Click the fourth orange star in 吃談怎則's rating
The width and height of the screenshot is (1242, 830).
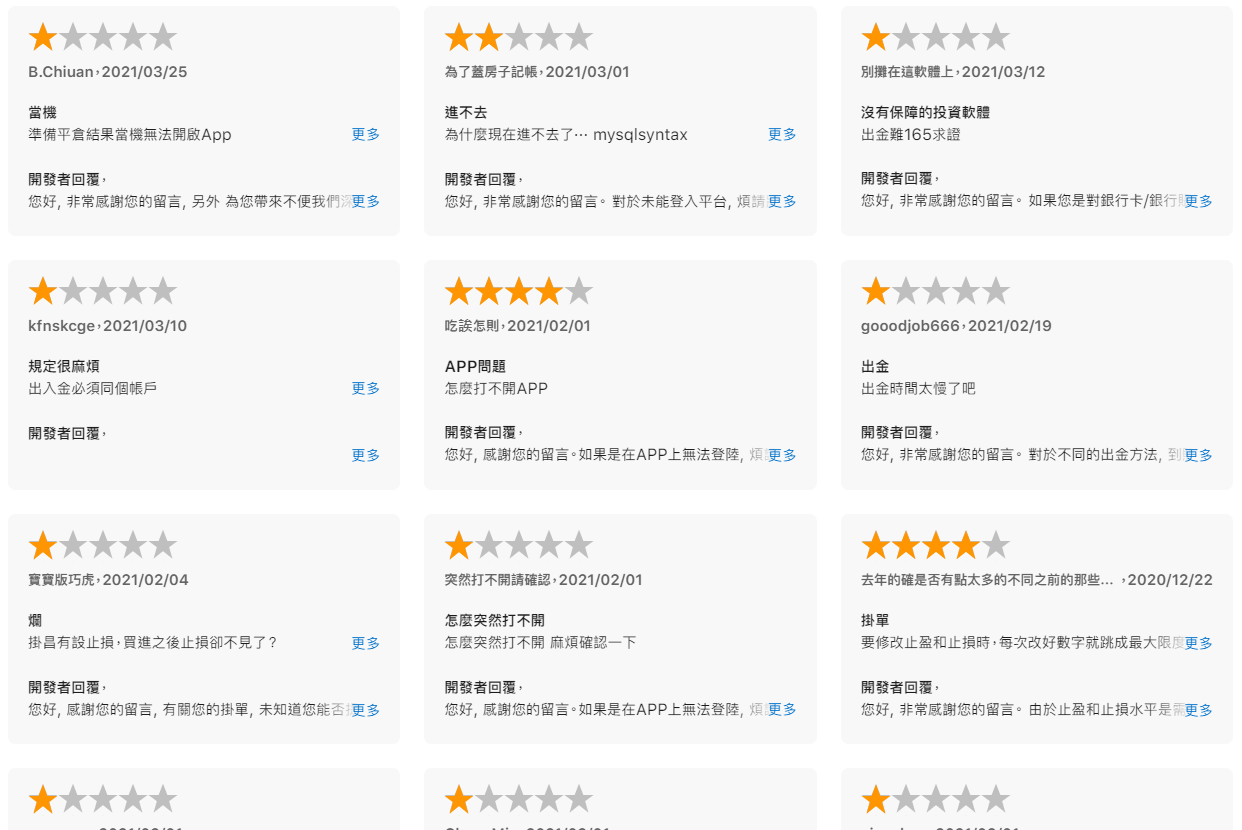pos(549,290)
